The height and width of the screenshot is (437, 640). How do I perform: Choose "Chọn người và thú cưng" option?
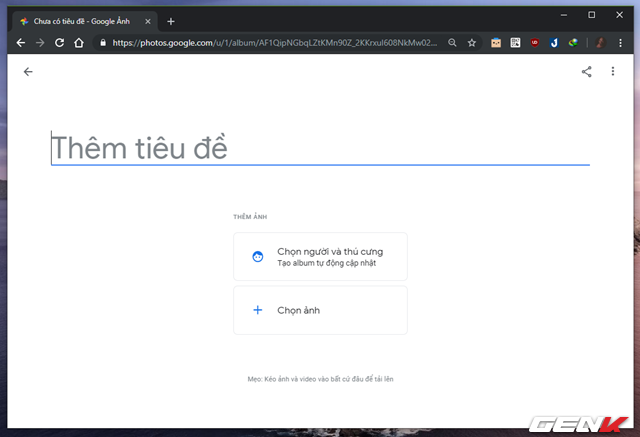(320, 257)
